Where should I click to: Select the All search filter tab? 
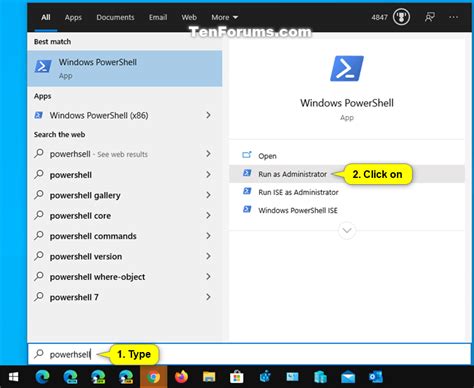[46, 17]
